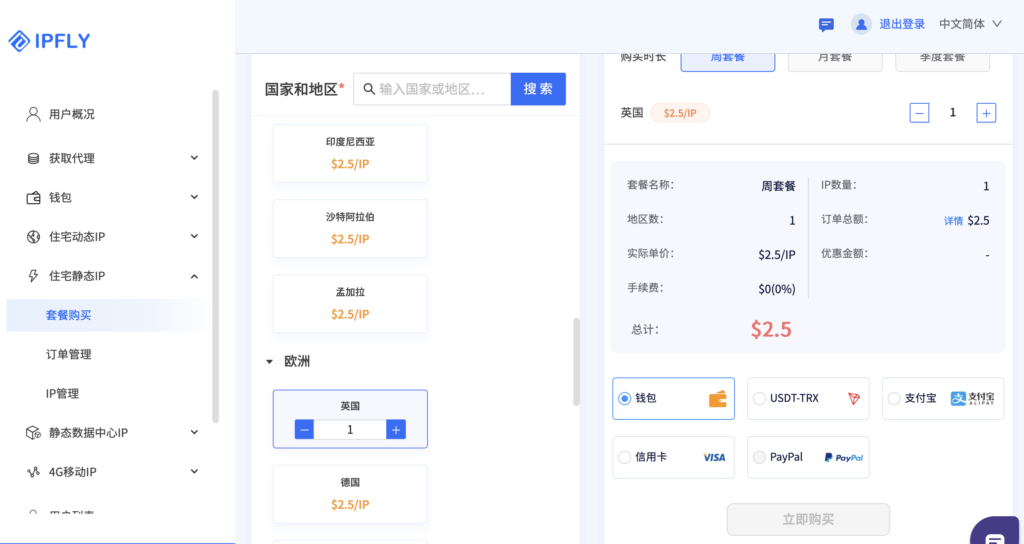Expand 获取代理 menu chevron
This screenshot has width=1024, height=544.
195,158
